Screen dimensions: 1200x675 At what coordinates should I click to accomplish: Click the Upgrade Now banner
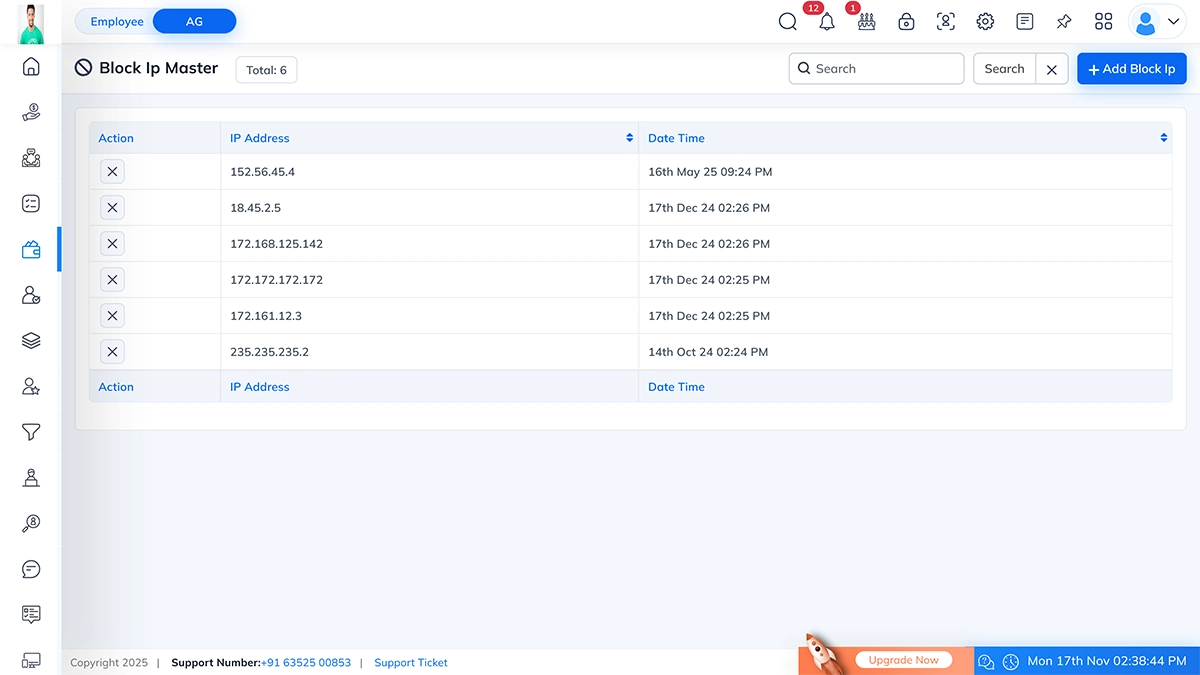(903, 660)
